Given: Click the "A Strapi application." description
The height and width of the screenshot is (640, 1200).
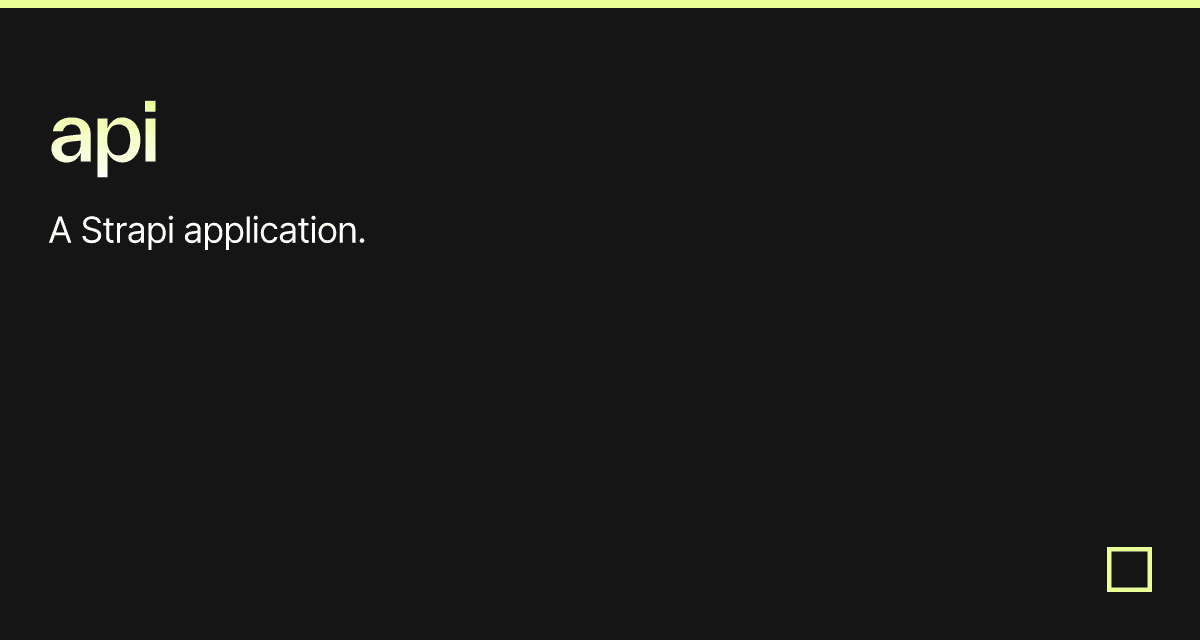Looking at the screenshot, I should point(207,232).
